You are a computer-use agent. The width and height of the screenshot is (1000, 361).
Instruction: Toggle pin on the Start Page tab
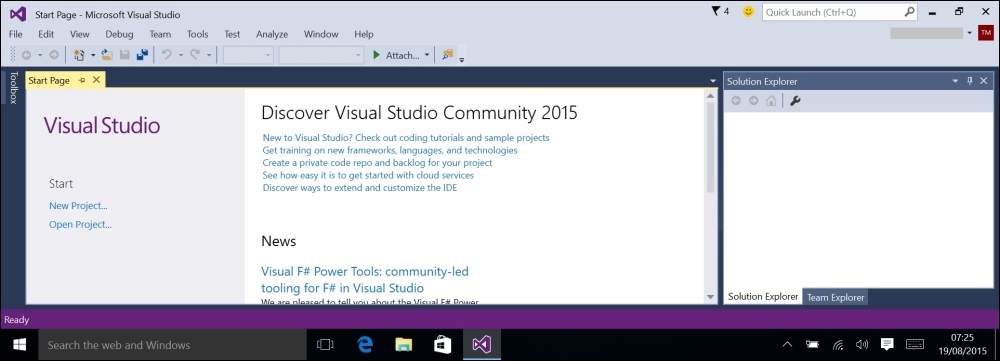tap(82, 80)
